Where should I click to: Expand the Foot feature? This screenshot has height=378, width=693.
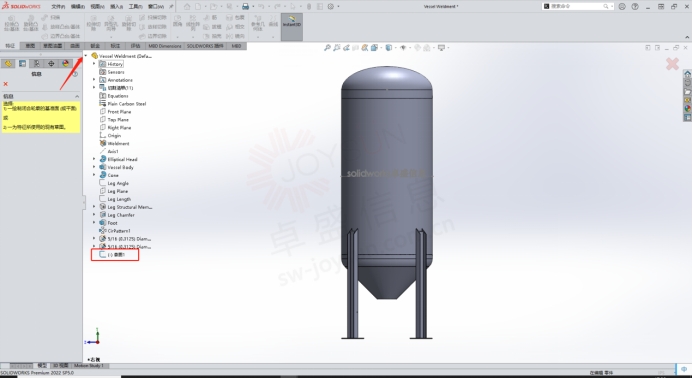click(x=94, y=223)
